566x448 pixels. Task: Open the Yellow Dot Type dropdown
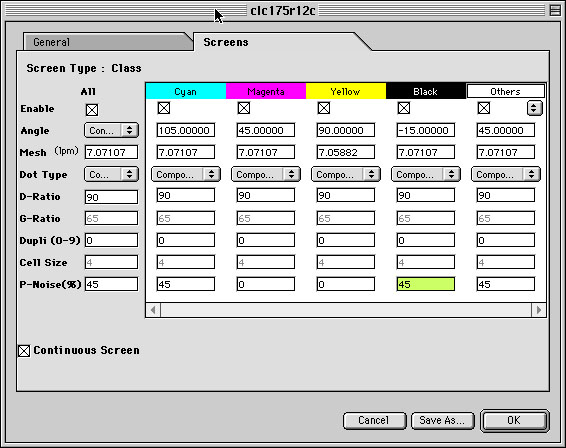tap(346, 174)
